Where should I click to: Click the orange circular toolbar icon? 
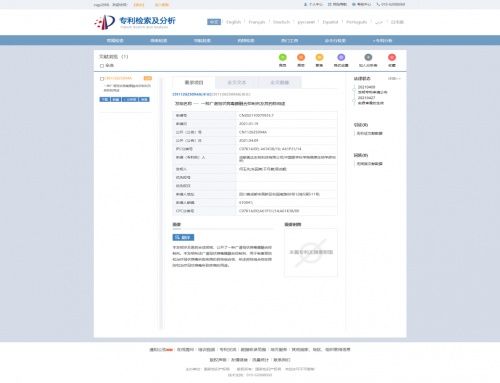[301, 57]
